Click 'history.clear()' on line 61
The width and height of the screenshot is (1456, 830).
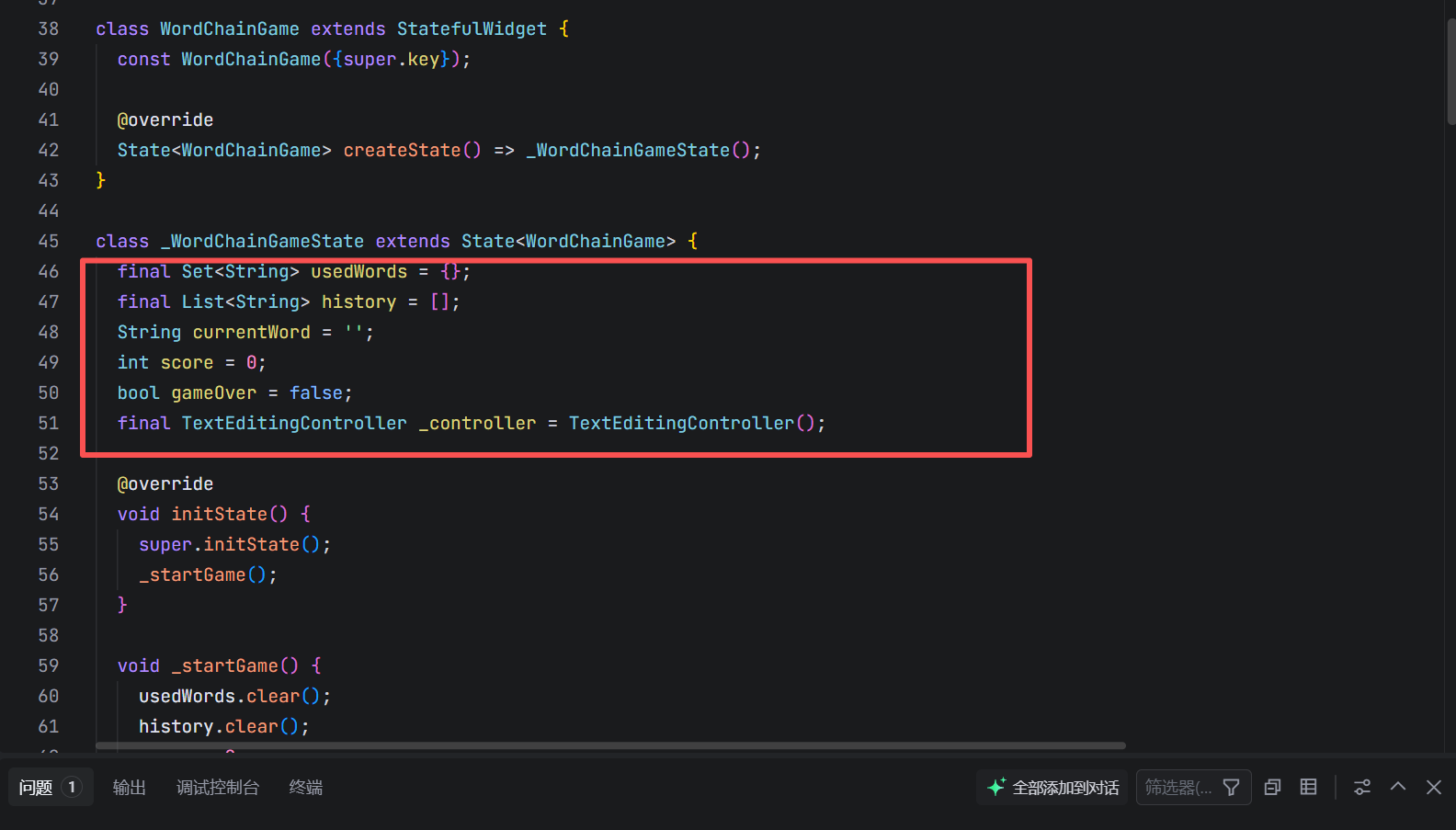[x=219, y=726]
